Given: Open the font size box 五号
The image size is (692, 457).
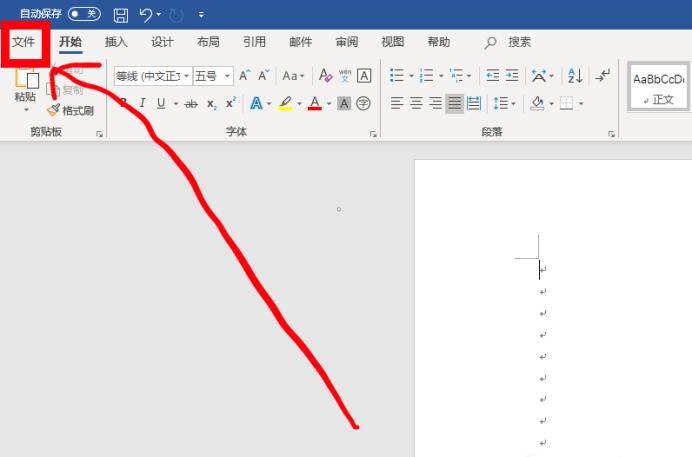Looking at the screenshot, I should [x=213, y=76].
